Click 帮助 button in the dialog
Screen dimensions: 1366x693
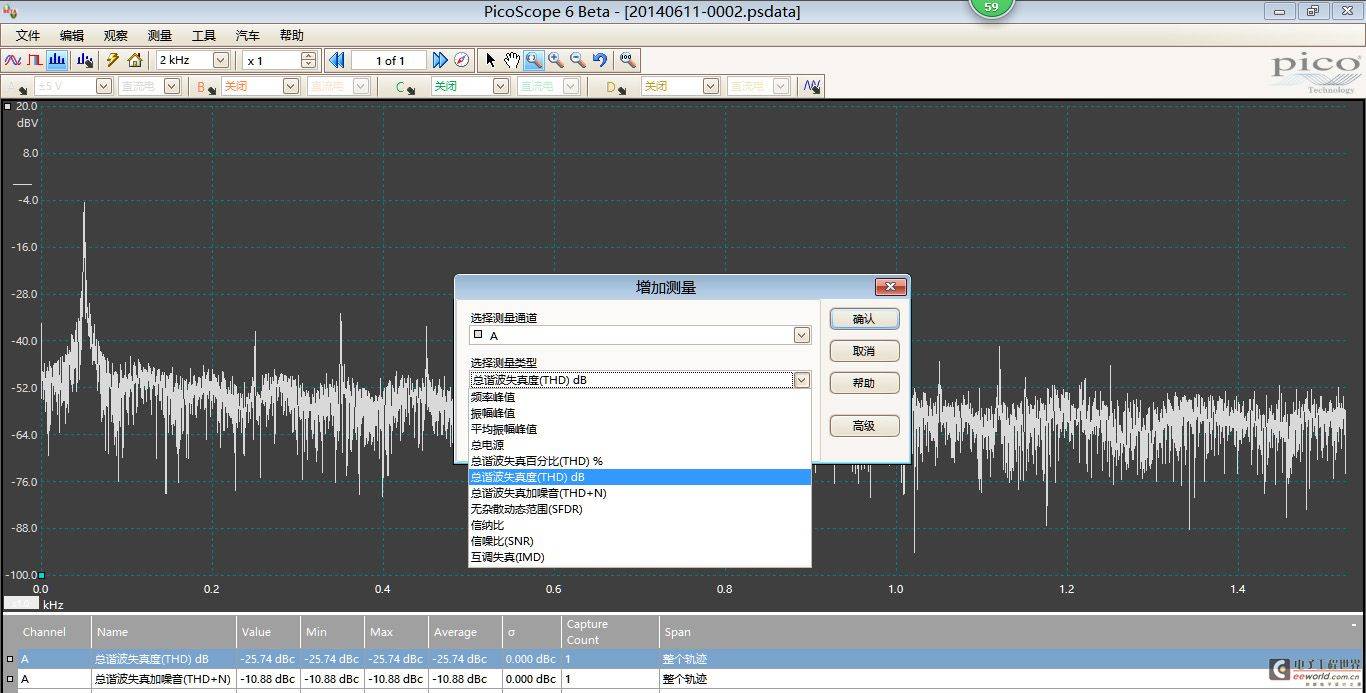click(864, 383)
